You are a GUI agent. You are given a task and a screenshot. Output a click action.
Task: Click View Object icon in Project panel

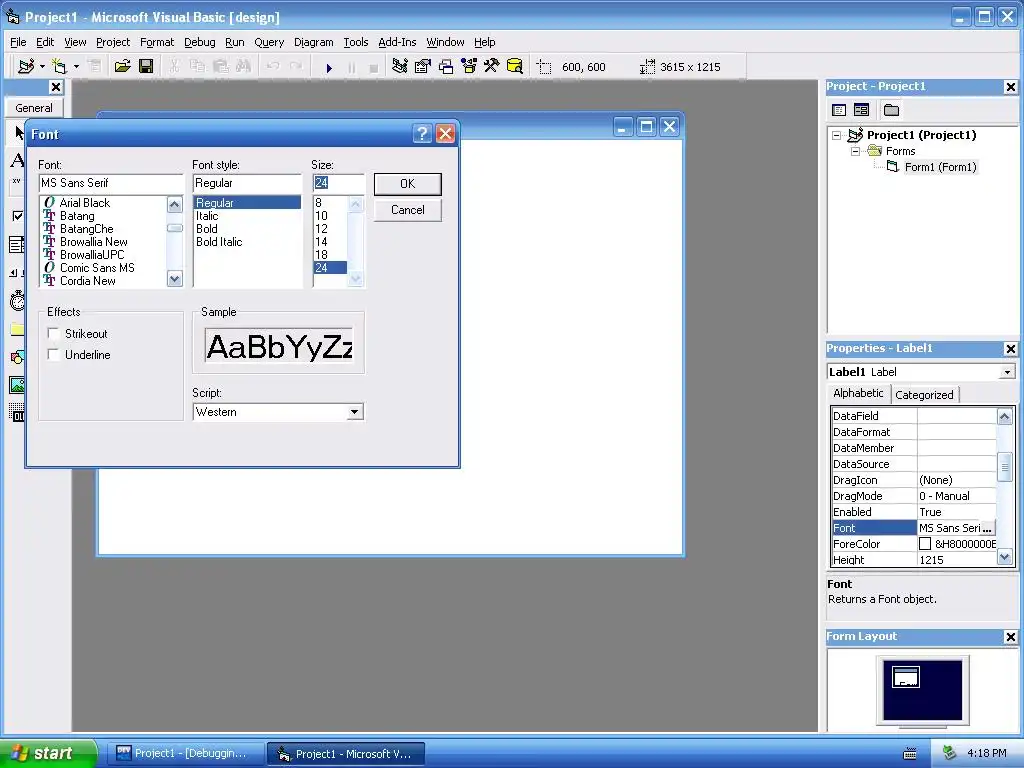(x=861, y=110)
